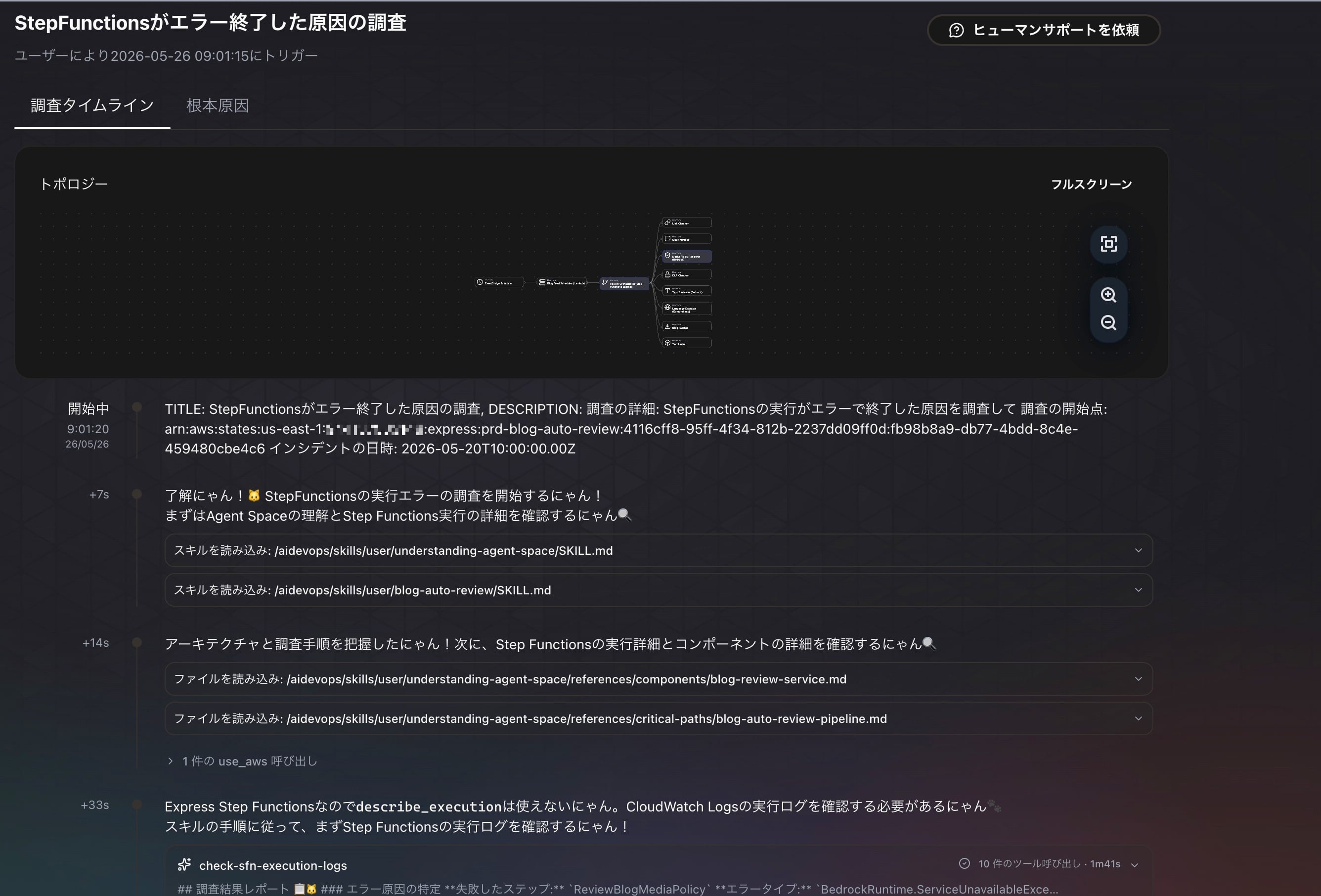1321x896 pixels.
Task: Expand the understanding-agent-space SKILL.md skill row
Action: tap(658, 550)
